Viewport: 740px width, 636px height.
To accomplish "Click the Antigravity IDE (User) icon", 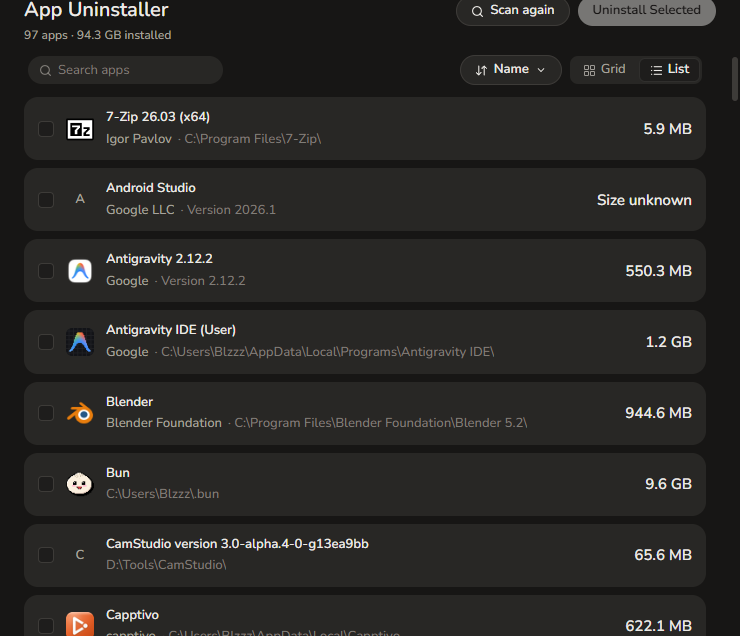I will (80, 342).
